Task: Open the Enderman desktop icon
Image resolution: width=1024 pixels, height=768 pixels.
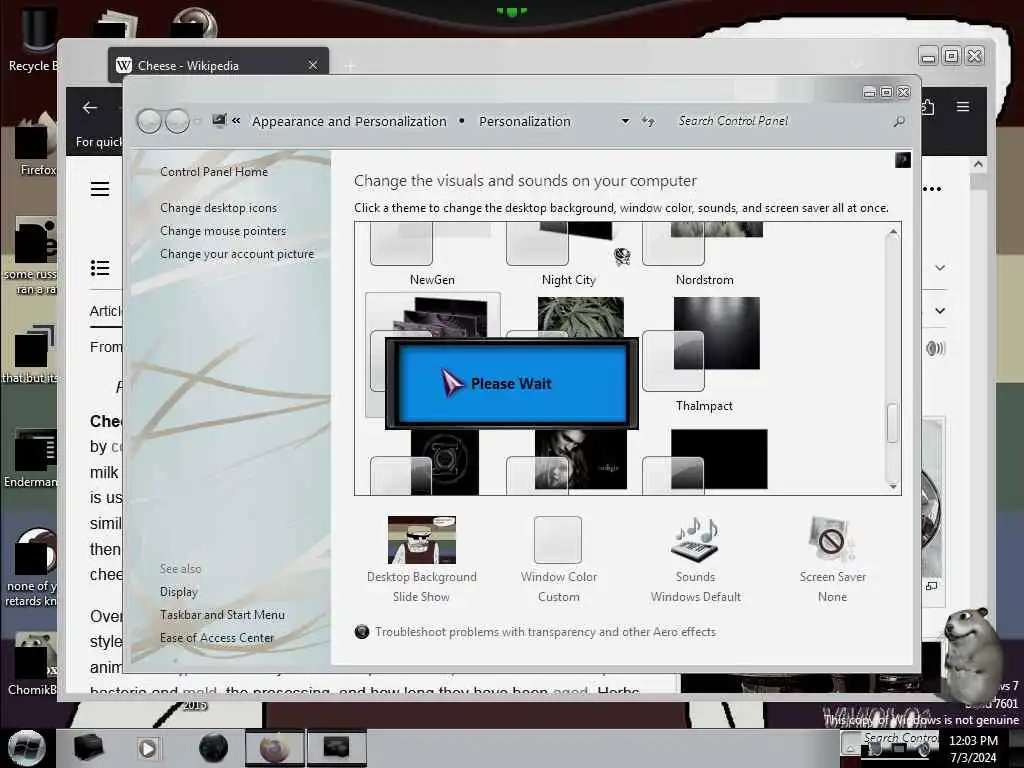Action: (31, 458)
